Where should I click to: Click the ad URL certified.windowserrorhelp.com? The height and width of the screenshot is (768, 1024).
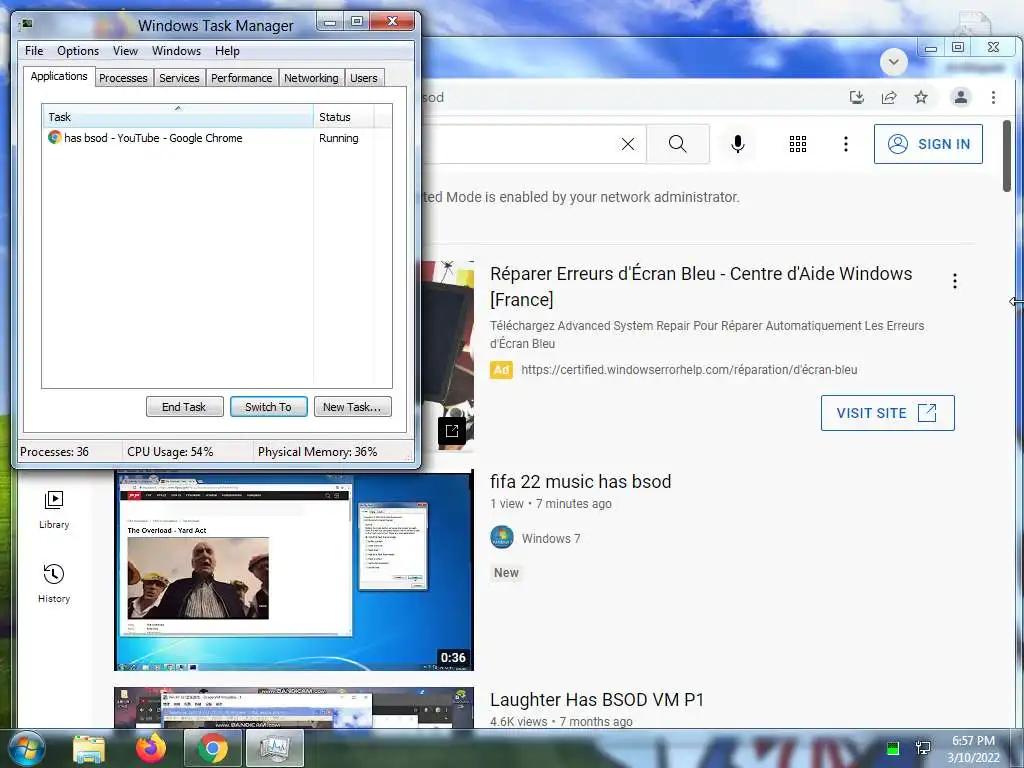point(689,370)
